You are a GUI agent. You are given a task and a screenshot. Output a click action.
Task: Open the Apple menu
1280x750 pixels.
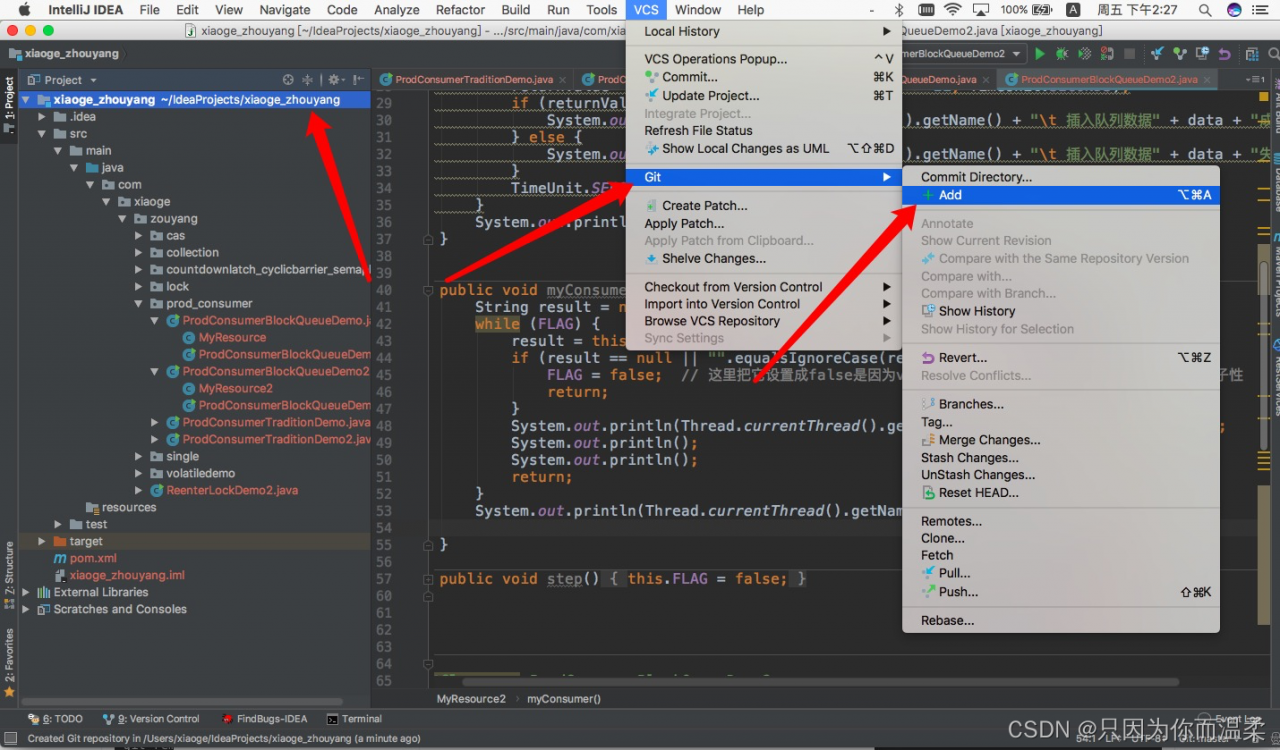tap(23, 10)
